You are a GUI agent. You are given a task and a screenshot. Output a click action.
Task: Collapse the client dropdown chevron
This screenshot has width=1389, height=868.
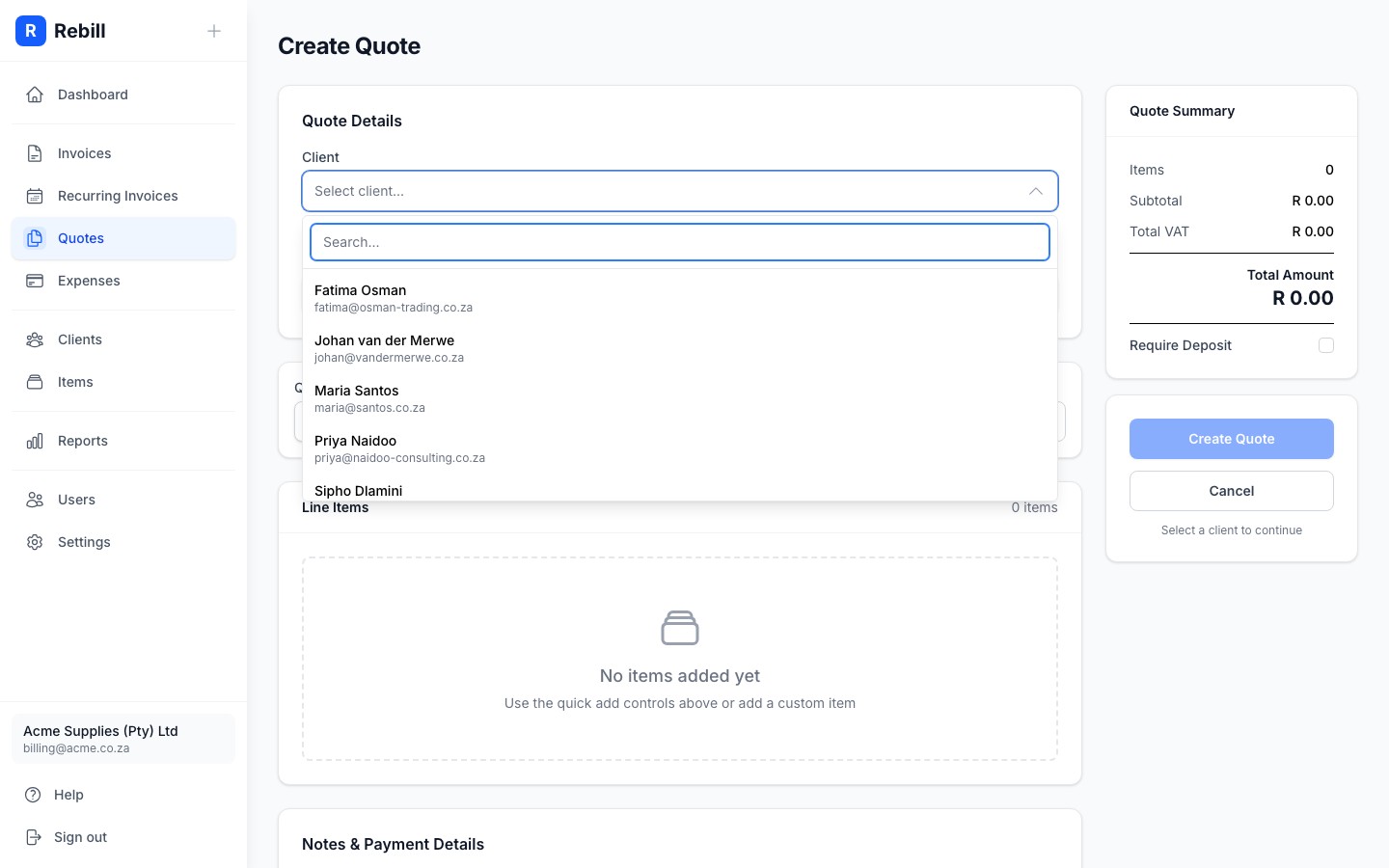pyautogui.click(x=1035, y=191)
